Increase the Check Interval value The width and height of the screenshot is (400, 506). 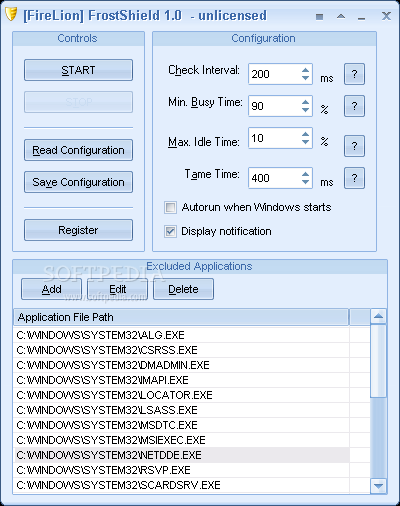tap(305, 70)
